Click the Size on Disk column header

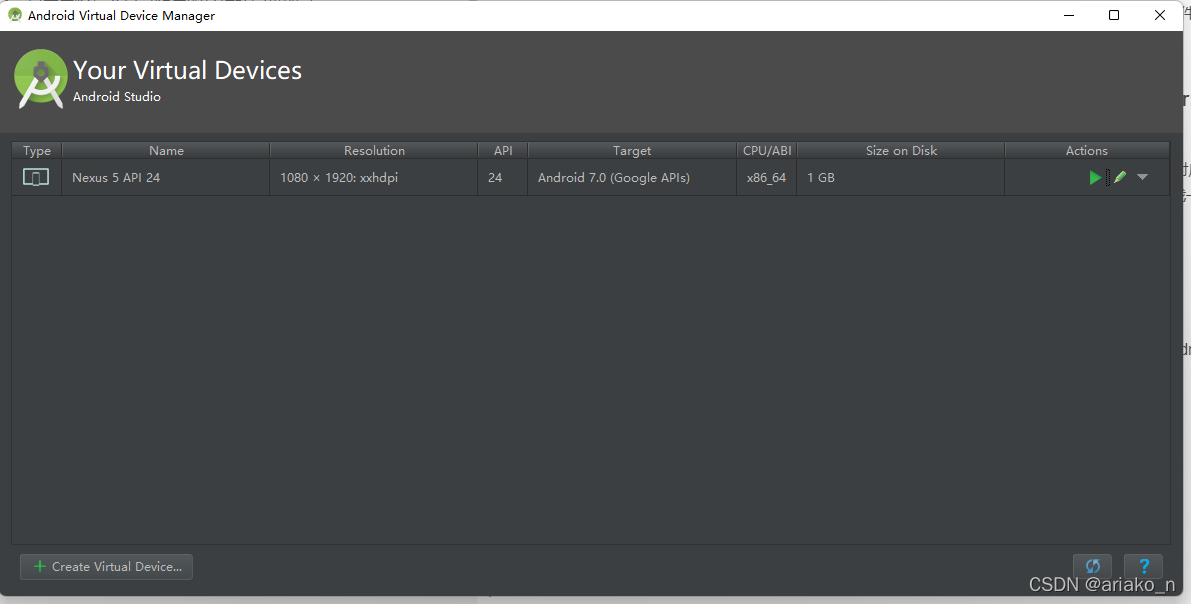click(901, 150)
